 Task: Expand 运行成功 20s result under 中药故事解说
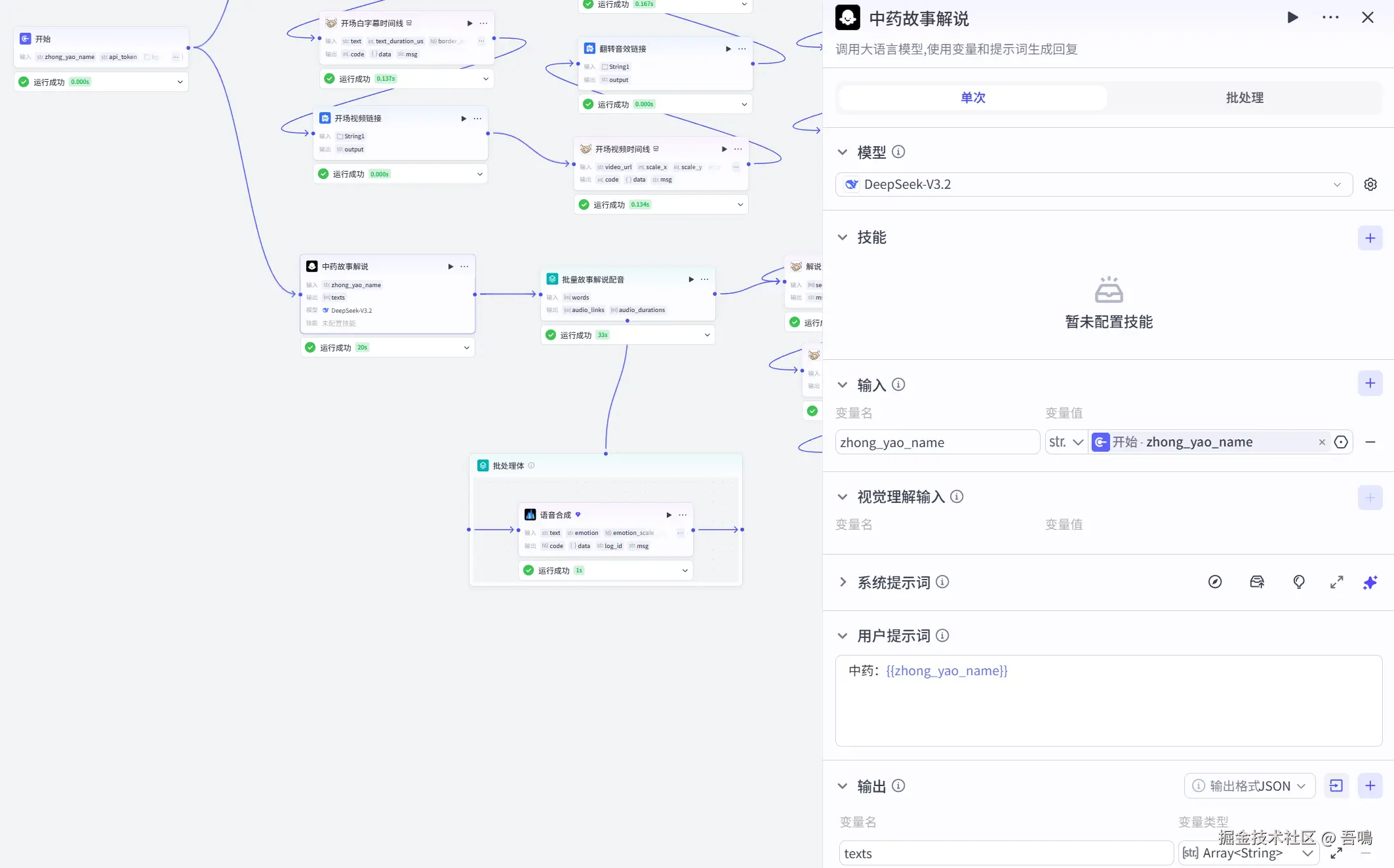[x=466, y=347]
